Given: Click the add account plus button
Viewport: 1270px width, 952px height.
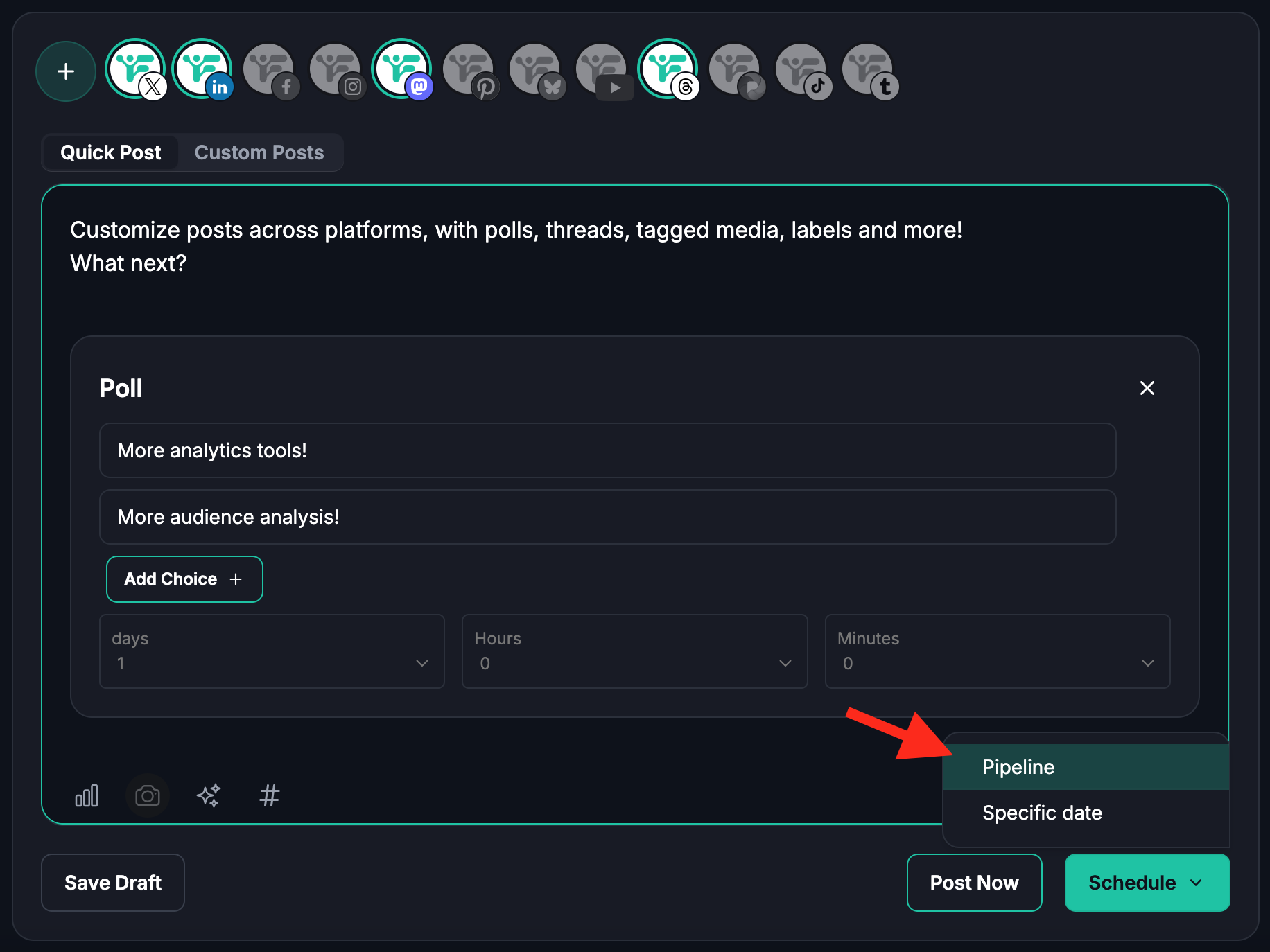Looking at the screenshot, I should (66, 71).
